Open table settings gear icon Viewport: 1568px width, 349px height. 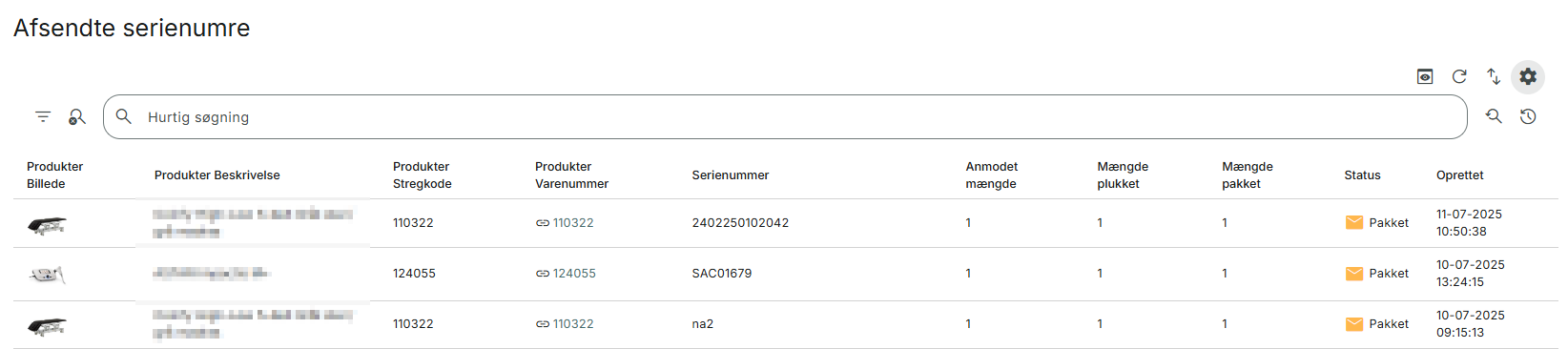pyautogui.click(x=1528, y=76)
